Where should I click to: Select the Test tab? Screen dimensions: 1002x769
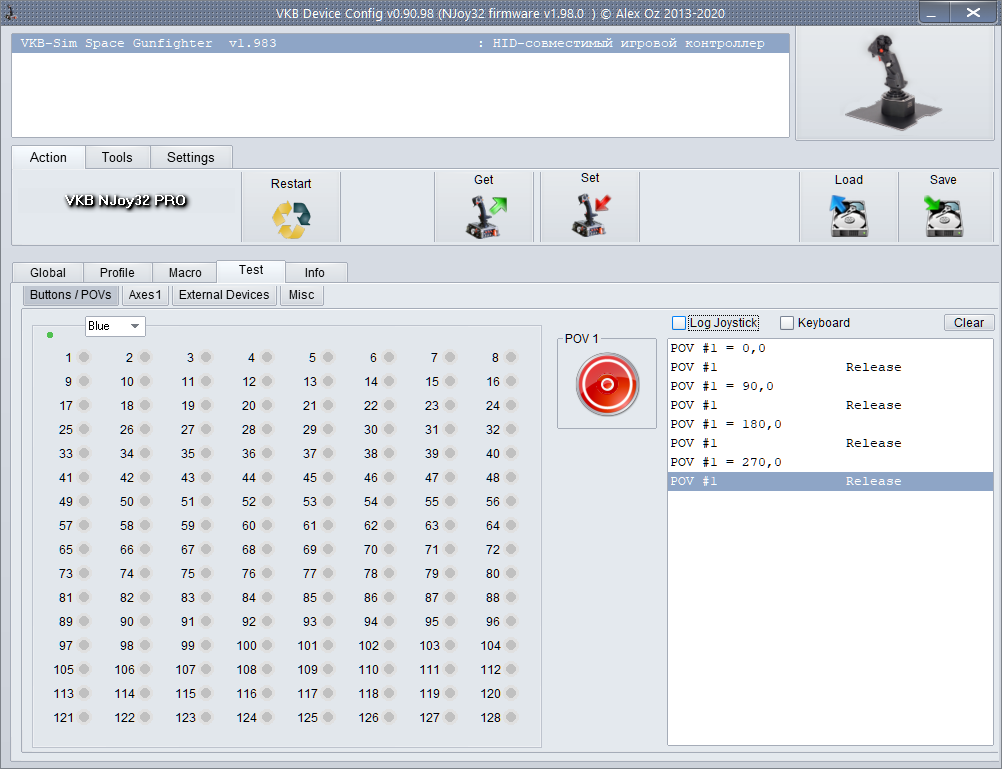[x=251, y=270]
